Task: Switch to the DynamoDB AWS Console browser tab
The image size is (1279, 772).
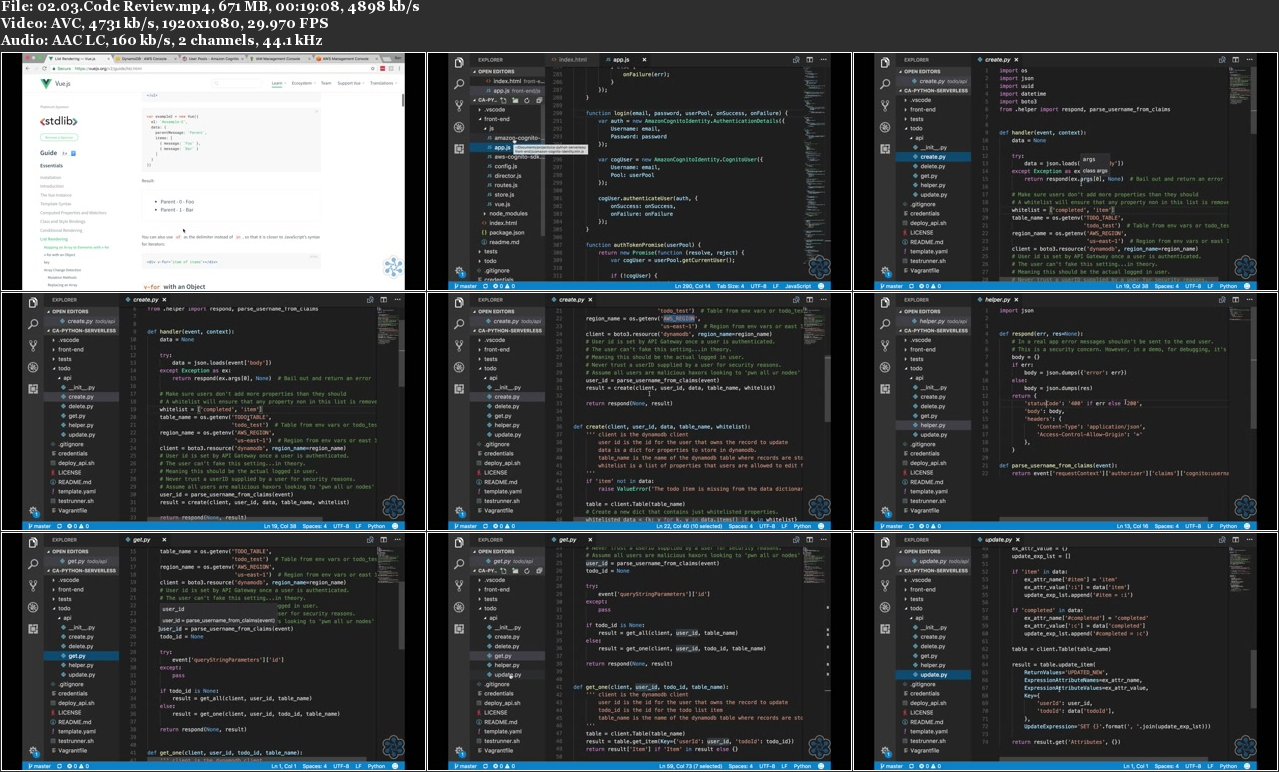Action: click(143, 59)
